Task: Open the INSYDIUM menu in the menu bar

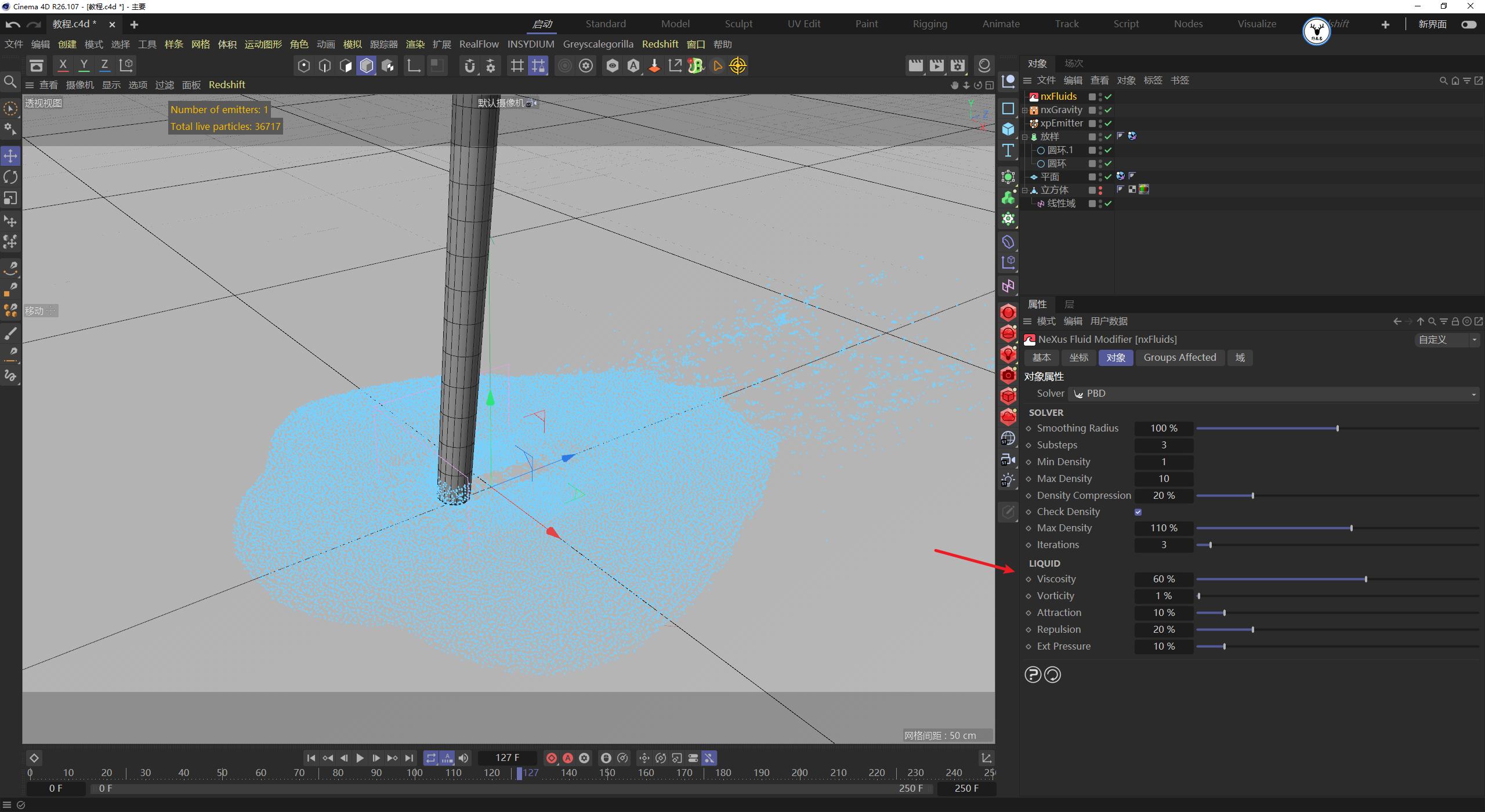Action: (530, 43)
